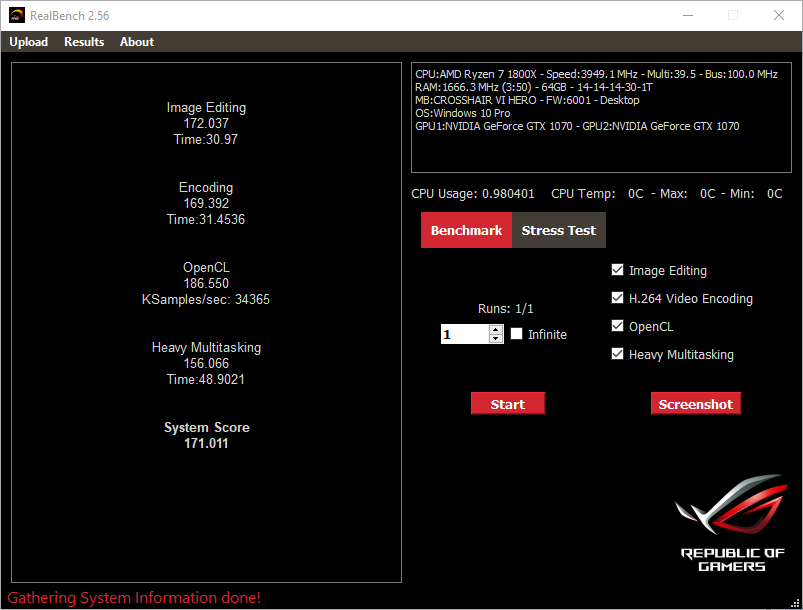Click the System Score value 171.011
The image size is (803, 610).
click(x=206, y=444)
